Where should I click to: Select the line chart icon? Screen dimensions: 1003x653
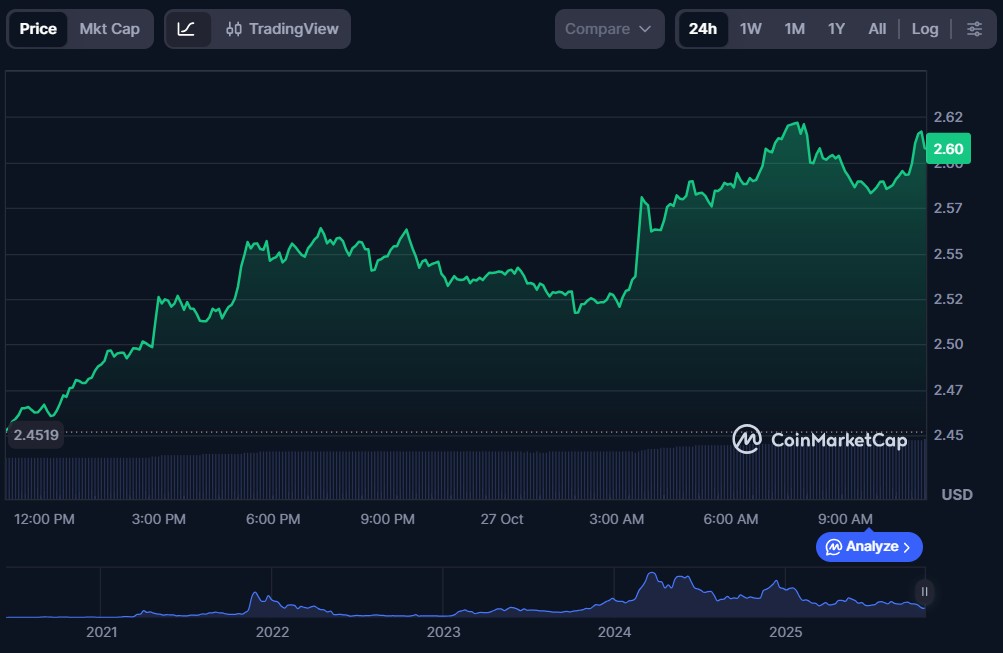click(x=187, y=29)
